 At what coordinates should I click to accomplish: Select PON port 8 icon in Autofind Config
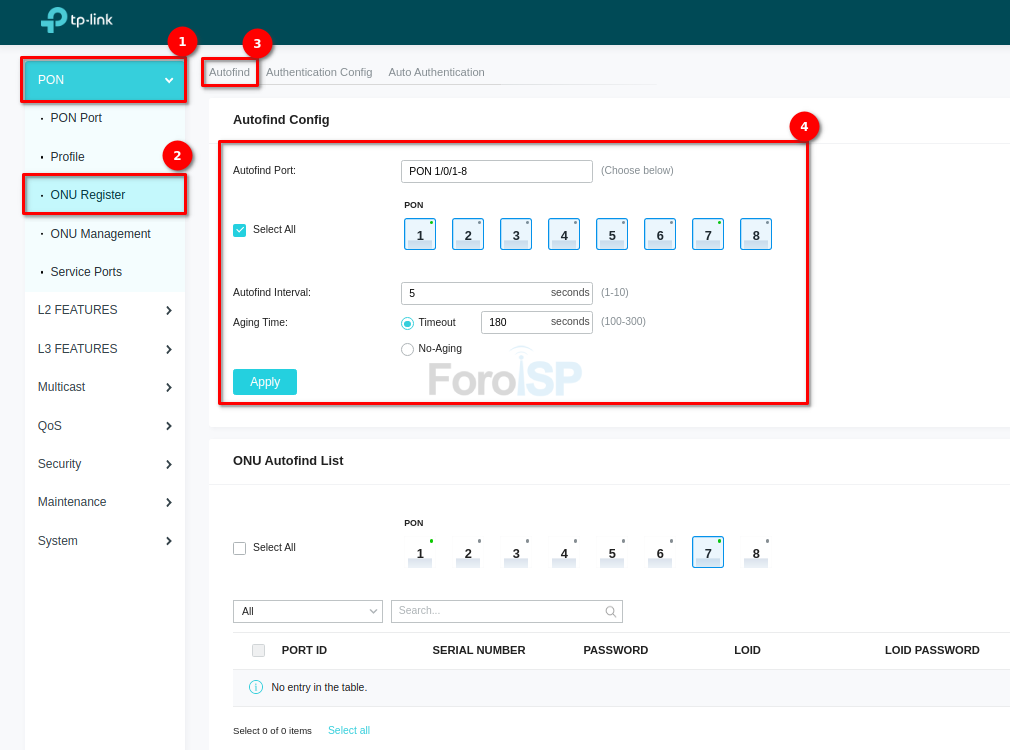(x=756, y=234)
